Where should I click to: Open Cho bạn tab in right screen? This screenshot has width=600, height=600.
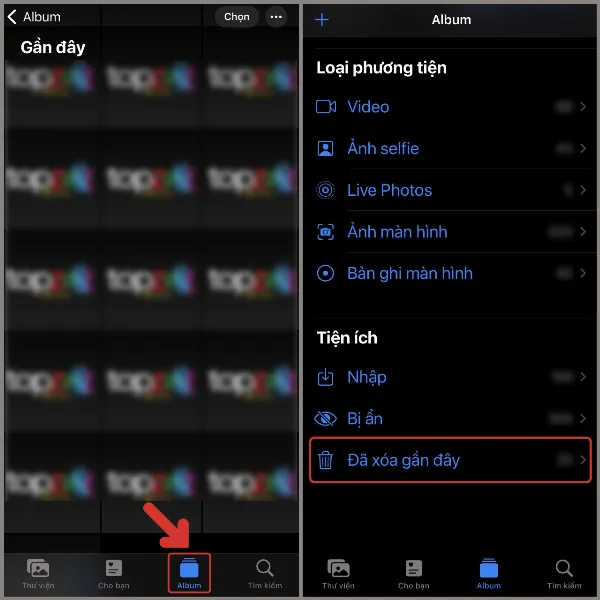click(414, 574)
